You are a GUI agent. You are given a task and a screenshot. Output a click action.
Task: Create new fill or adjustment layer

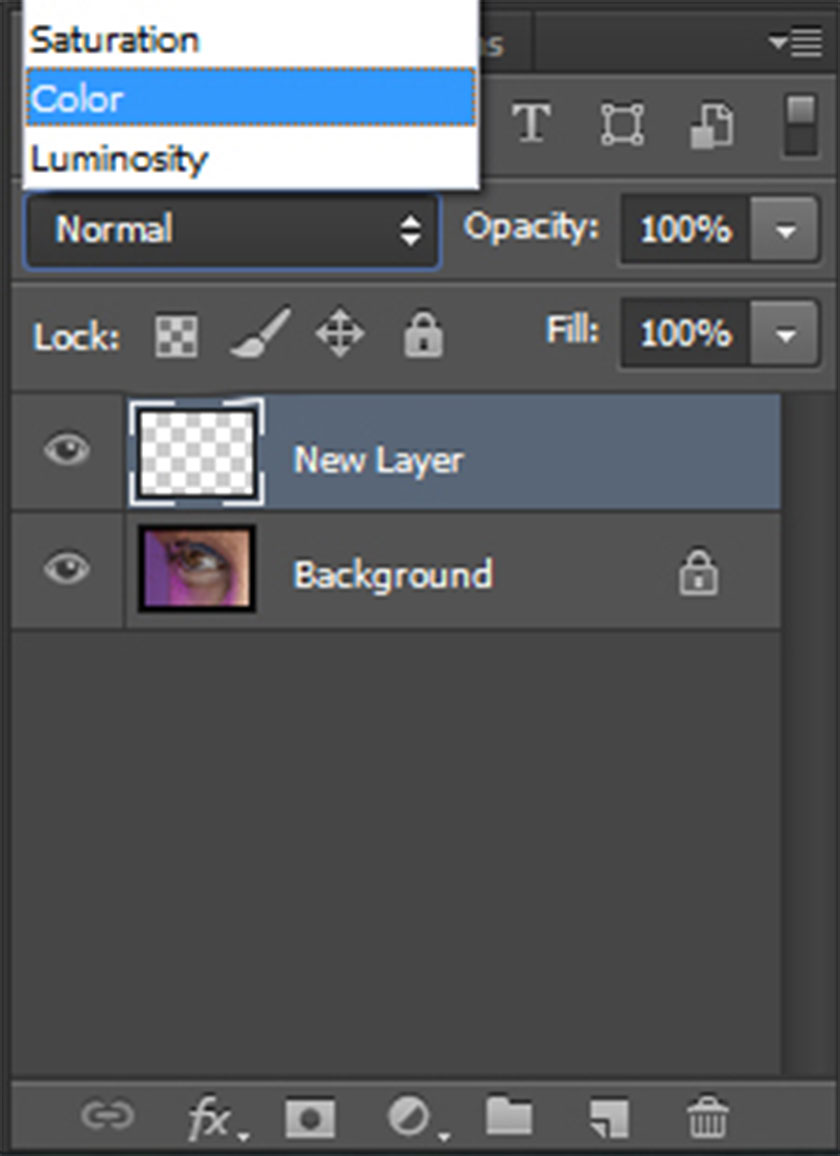410,1118
